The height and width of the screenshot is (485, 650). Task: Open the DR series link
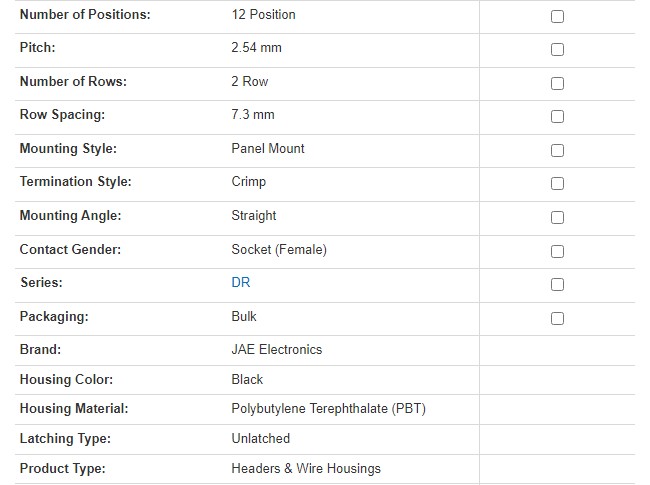(x=240, y=282)
